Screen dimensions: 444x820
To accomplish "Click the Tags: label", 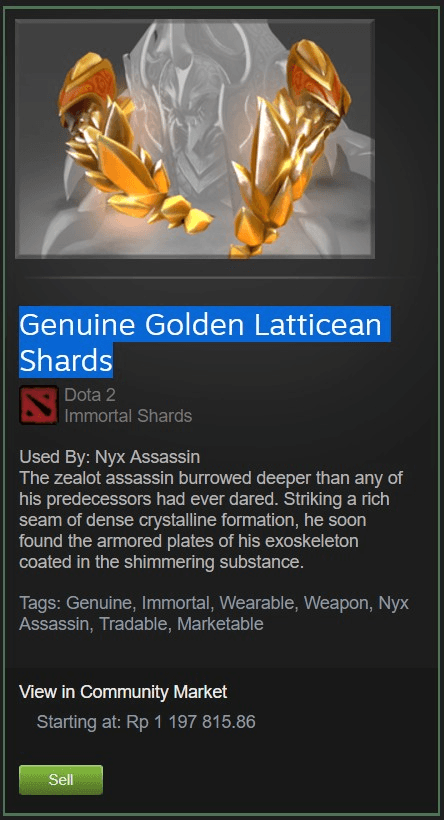I will click(40, 603).
